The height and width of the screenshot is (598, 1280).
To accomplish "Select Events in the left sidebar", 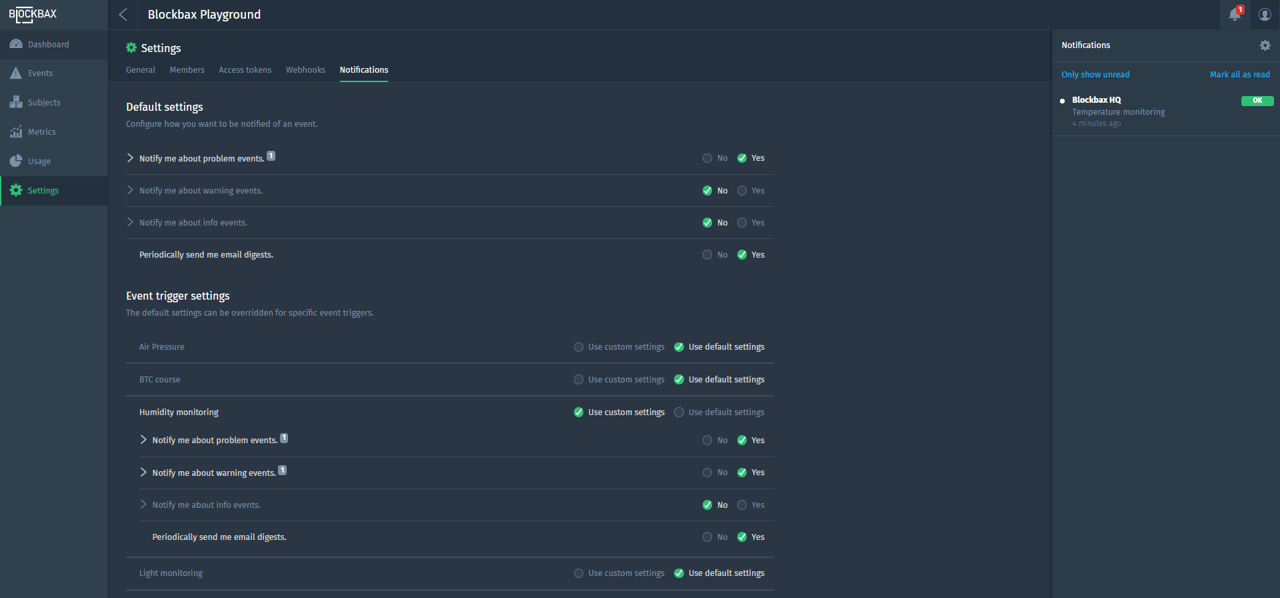I will (38, 72).
